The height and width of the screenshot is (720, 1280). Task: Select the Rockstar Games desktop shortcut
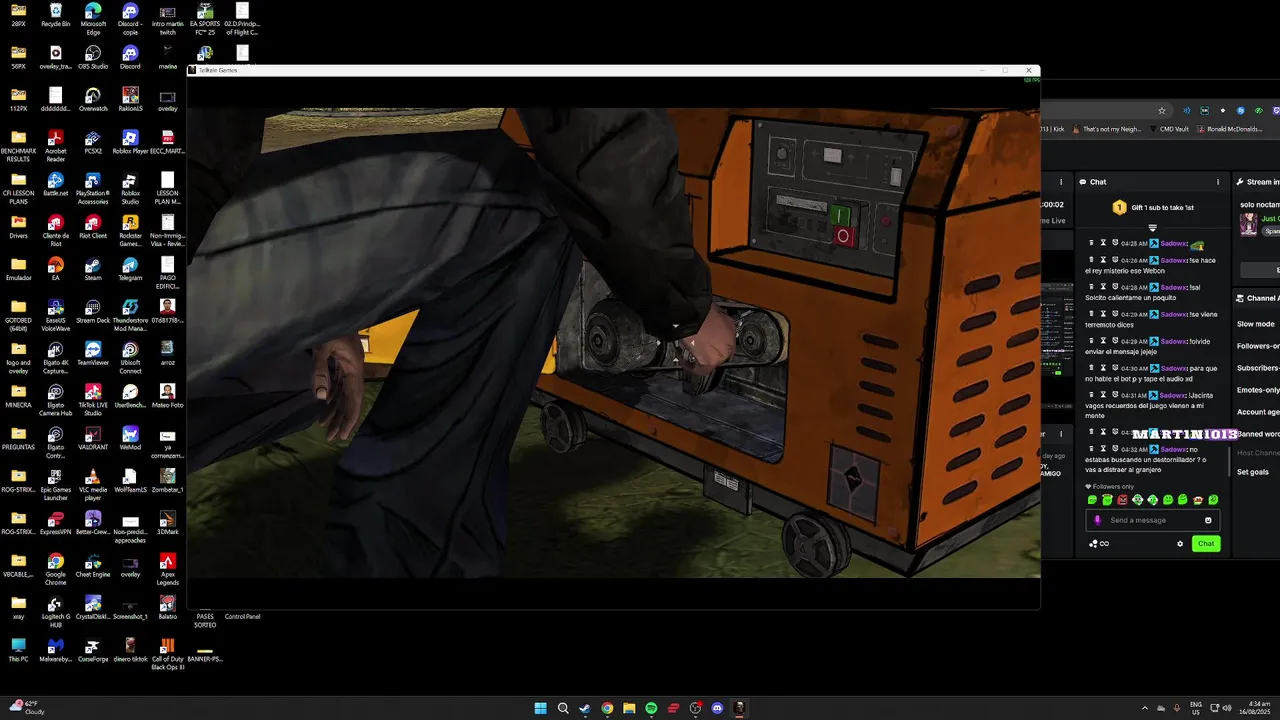point(130,231)
